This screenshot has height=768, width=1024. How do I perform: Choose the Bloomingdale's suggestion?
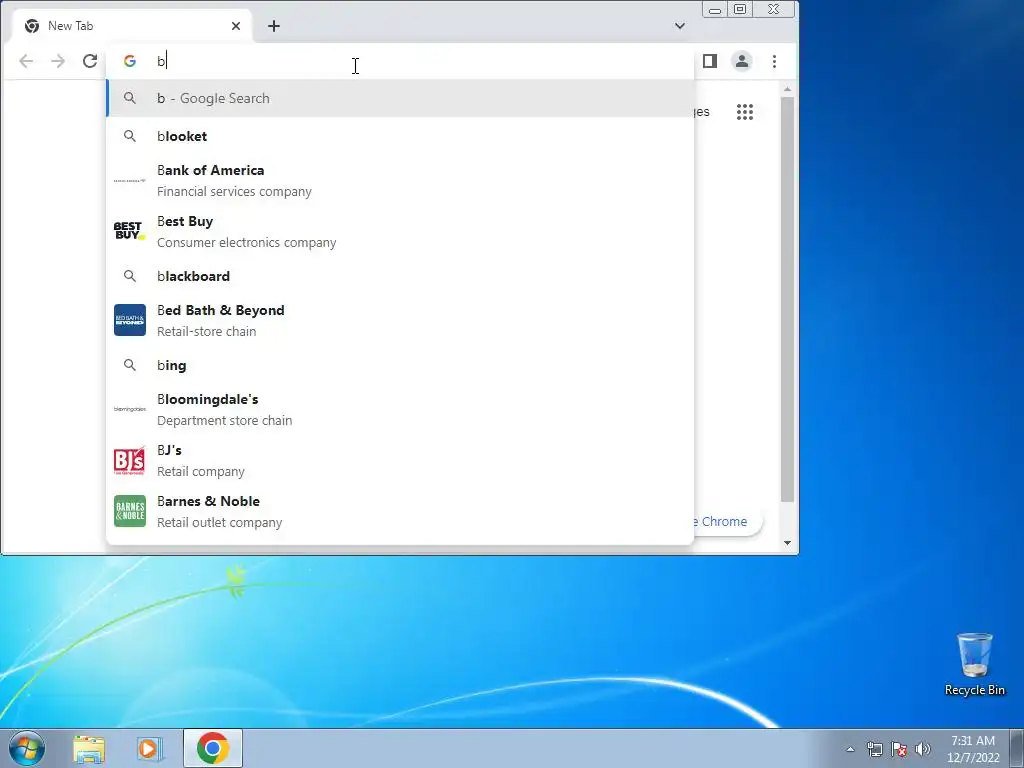400,409
